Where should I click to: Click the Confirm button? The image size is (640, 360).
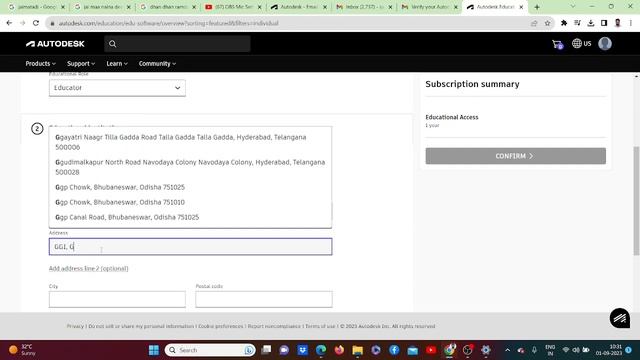coord(516,156)
